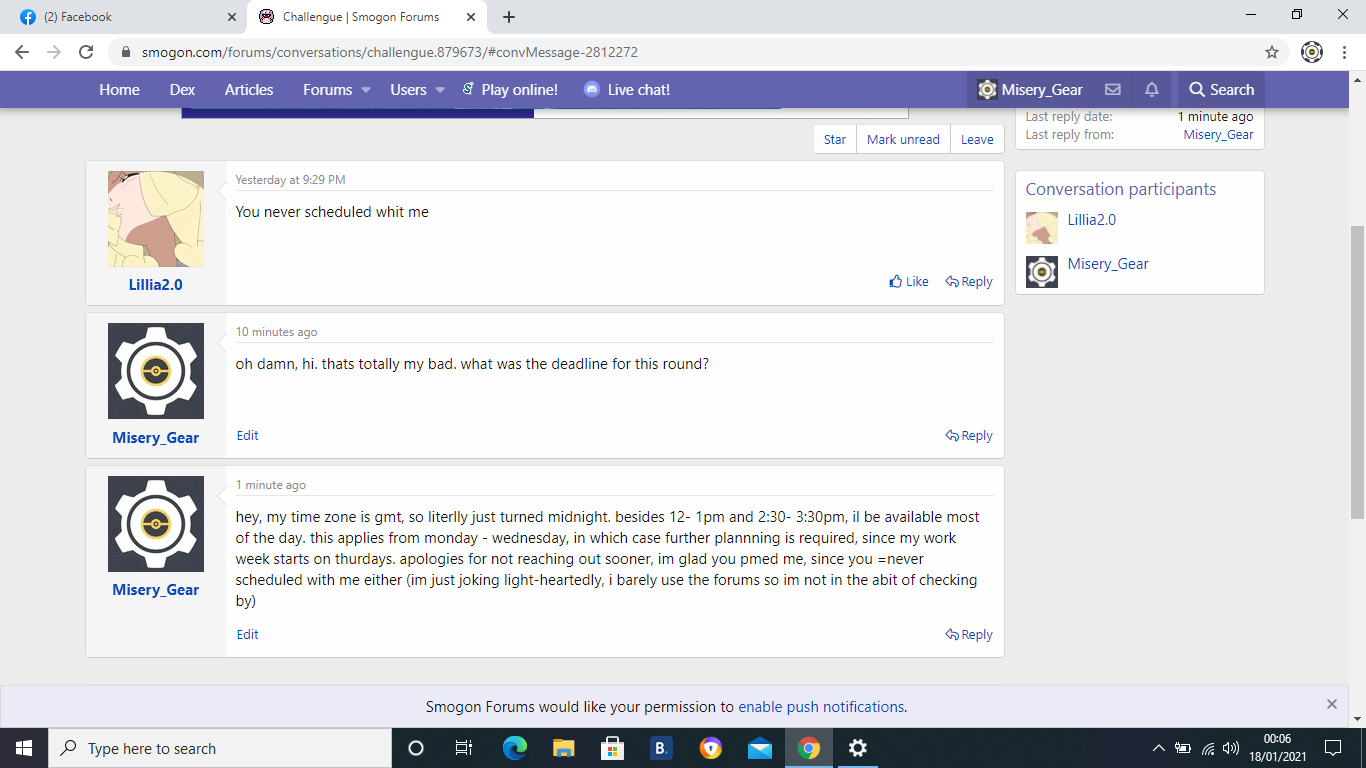
Task: Click Lillia2.0's small avatar in Conversation participants
Action: pos(1042,228)
